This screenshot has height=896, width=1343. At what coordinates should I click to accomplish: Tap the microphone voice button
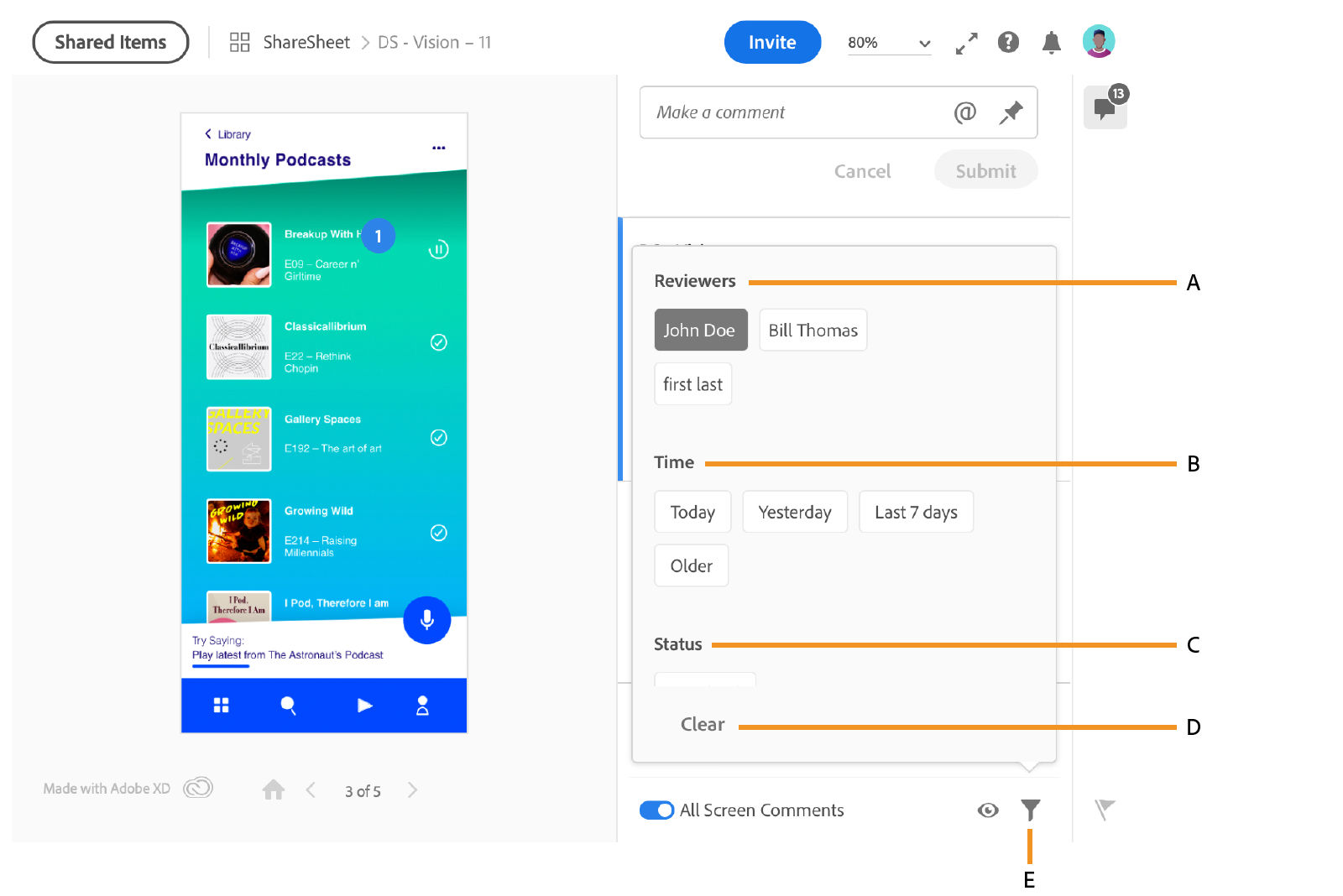(426, 620)
